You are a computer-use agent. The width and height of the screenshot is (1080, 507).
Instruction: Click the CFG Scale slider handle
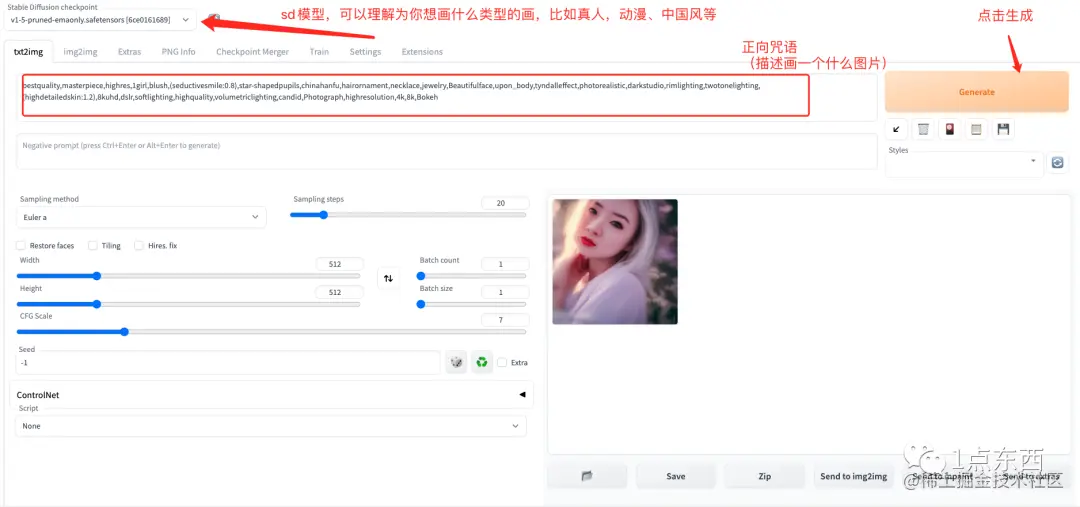pos(124,331)
